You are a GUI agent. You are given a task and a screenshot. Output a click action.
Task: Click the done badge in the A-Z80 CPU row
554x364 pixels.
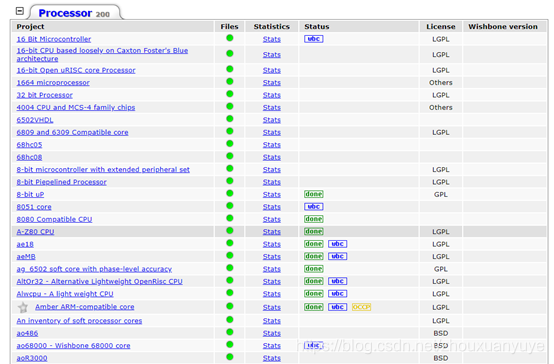[x=314, y=231]
